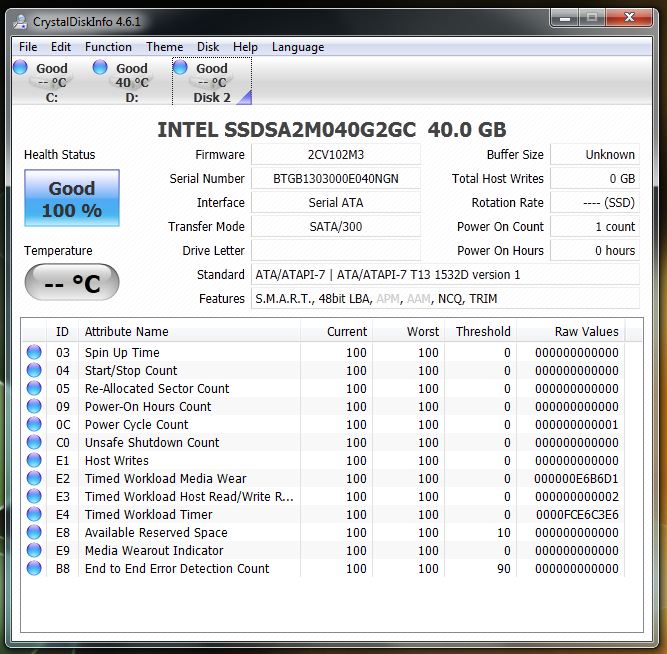The height and width of the screenshot is (654, 667).
Task: Select the C: drive tab
Action: (52, 82)
